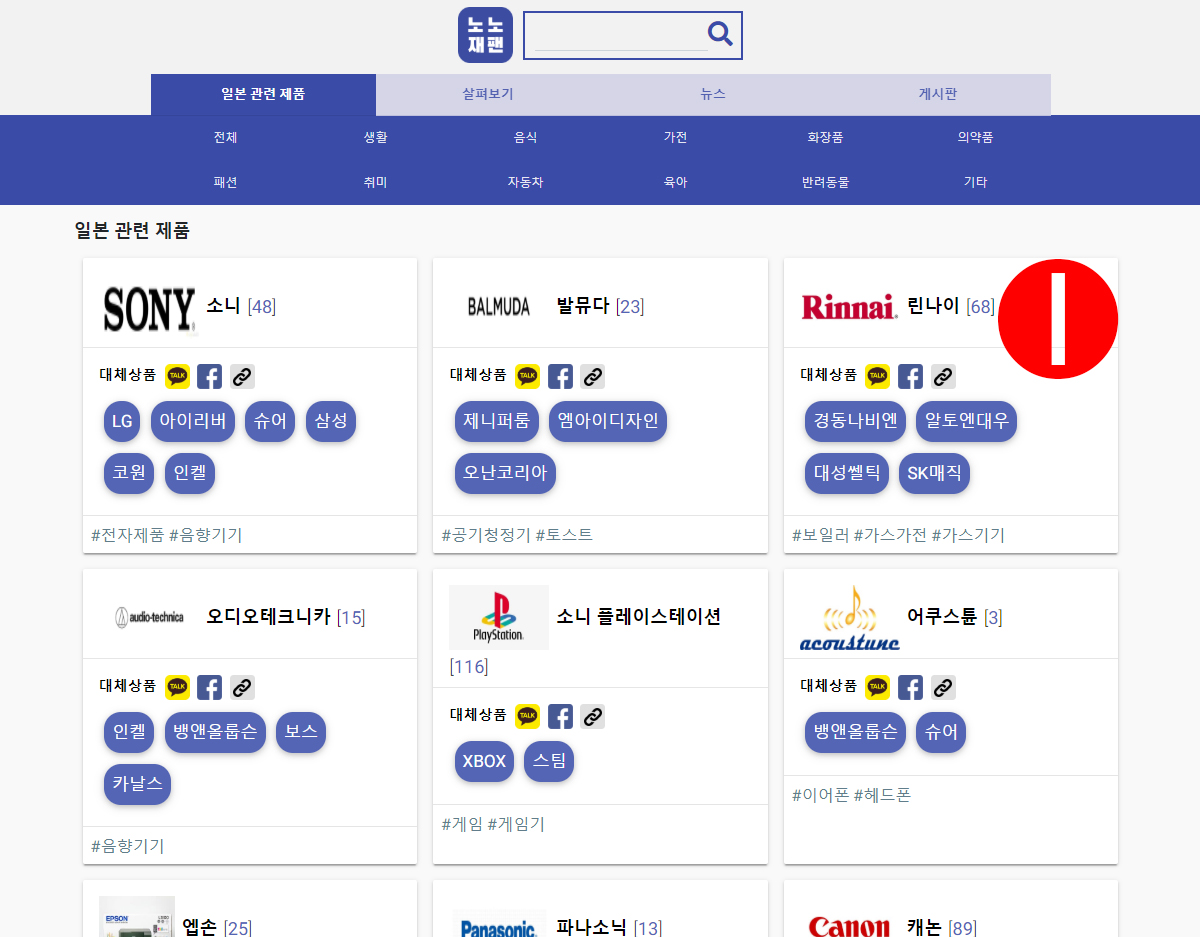Share Balmuda card on Facebook
1200x937 pixels.
pos(560,376)
